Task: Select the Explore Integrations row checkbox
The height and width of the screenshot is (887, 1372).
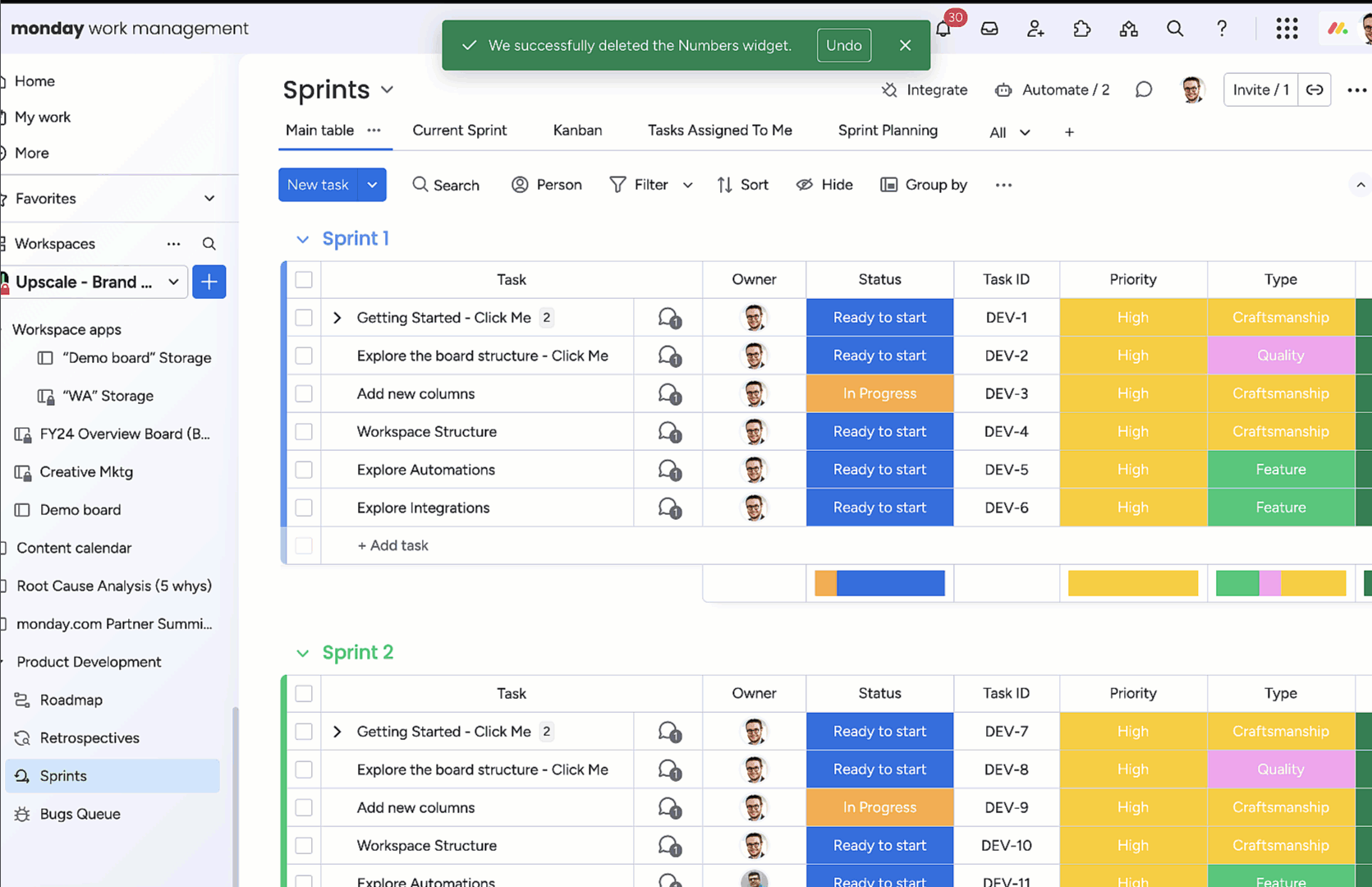Action: pos(304,508)
